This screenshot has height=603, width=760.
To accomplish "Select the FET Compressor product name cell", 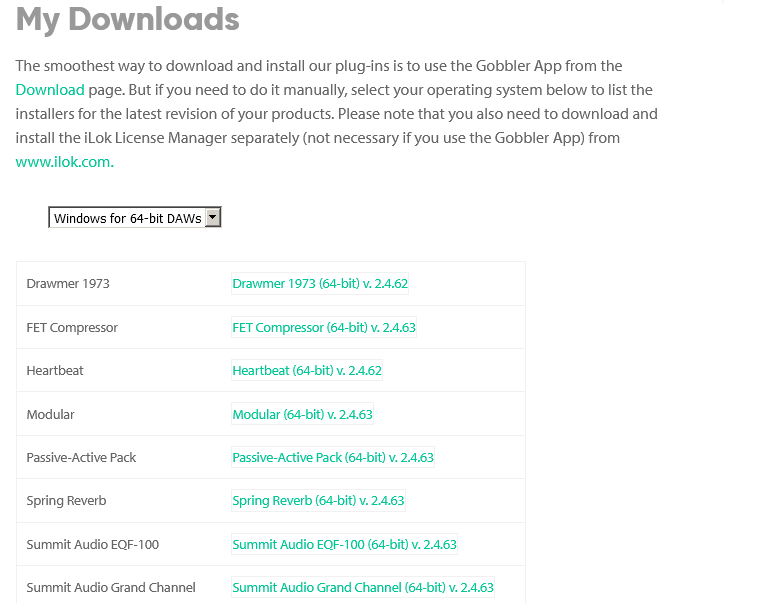I will [x=72, y=328].
